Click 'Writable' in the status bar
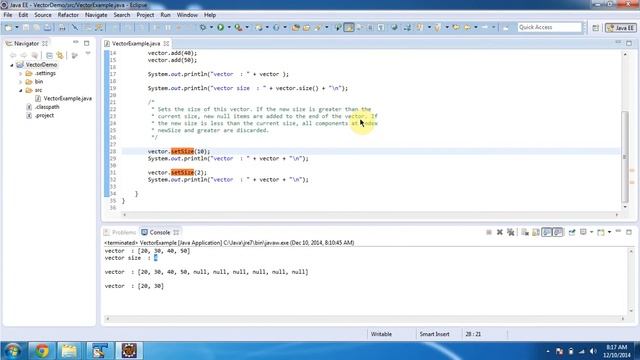This screenshot has width=640, height=360. pyautogui.click(x=381, y=334)
